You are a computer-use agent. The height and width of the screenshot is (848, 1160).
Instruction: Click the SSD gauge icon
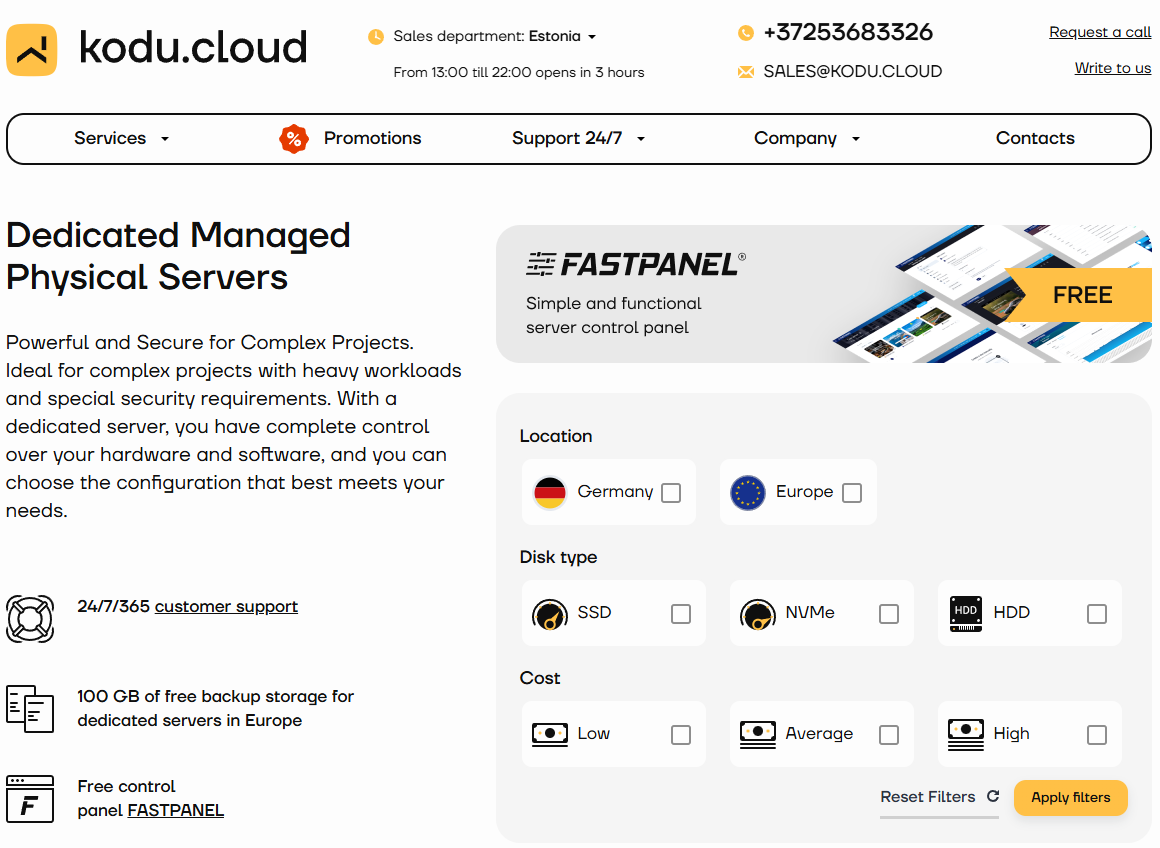pyautogui.click(x=550, y=613)
